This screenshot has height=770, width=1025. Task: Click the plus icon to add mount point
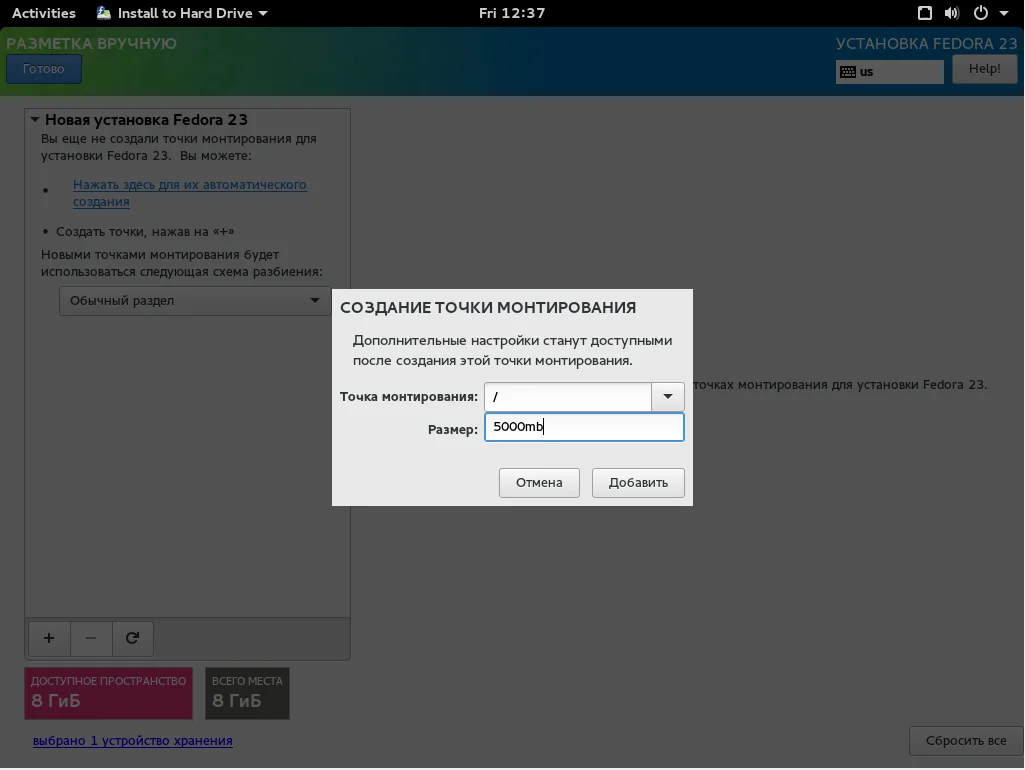pos(49,638)
